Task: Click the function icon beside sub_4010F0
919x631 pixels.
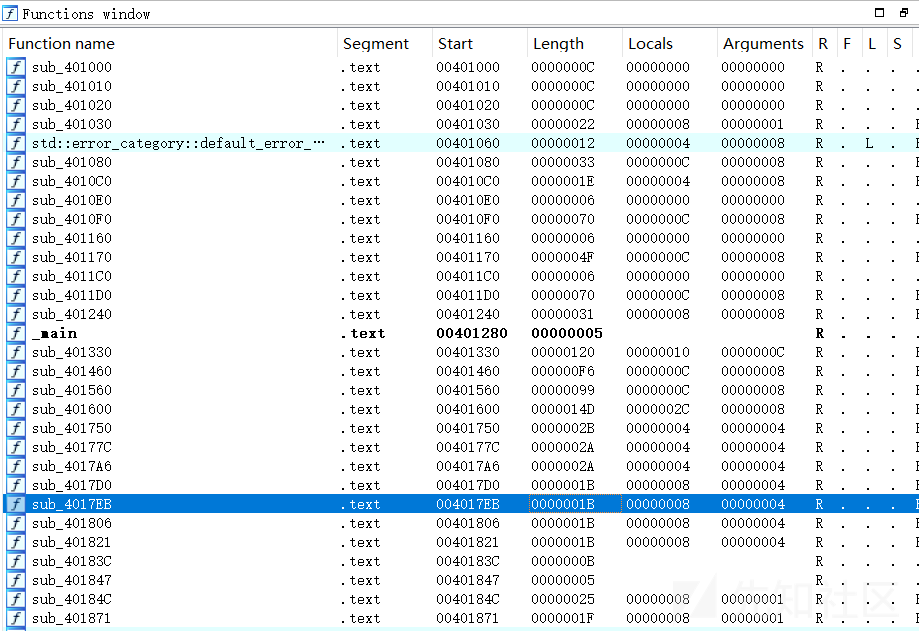Action: [x=16, y=219]
